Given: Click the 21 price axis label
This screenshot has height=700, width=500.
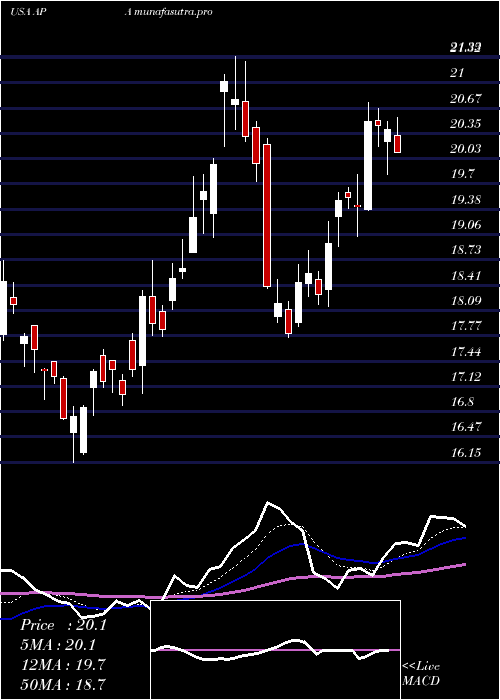Looking at the screenshot, I should pyautogui.click(x=458, y=73).
